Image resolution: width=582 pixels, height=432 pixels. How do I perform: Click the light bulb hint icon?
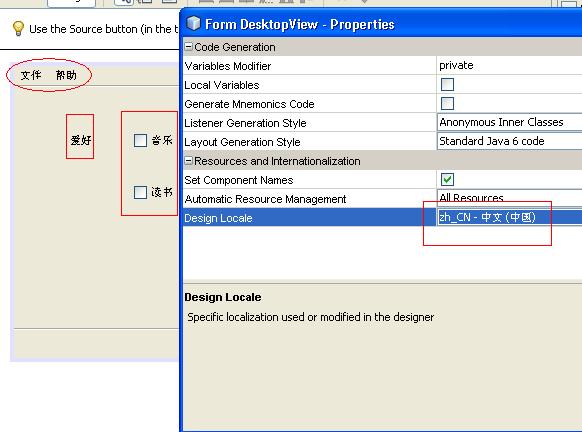click(18, 29)
